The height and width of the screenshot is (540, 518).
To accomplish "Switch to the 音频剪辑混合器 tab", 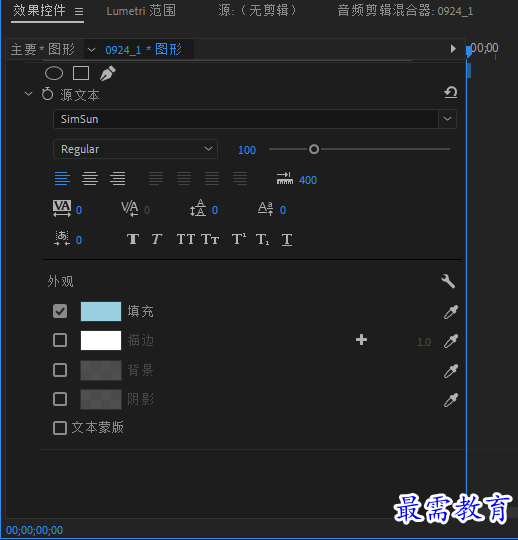I will point(405,11).
